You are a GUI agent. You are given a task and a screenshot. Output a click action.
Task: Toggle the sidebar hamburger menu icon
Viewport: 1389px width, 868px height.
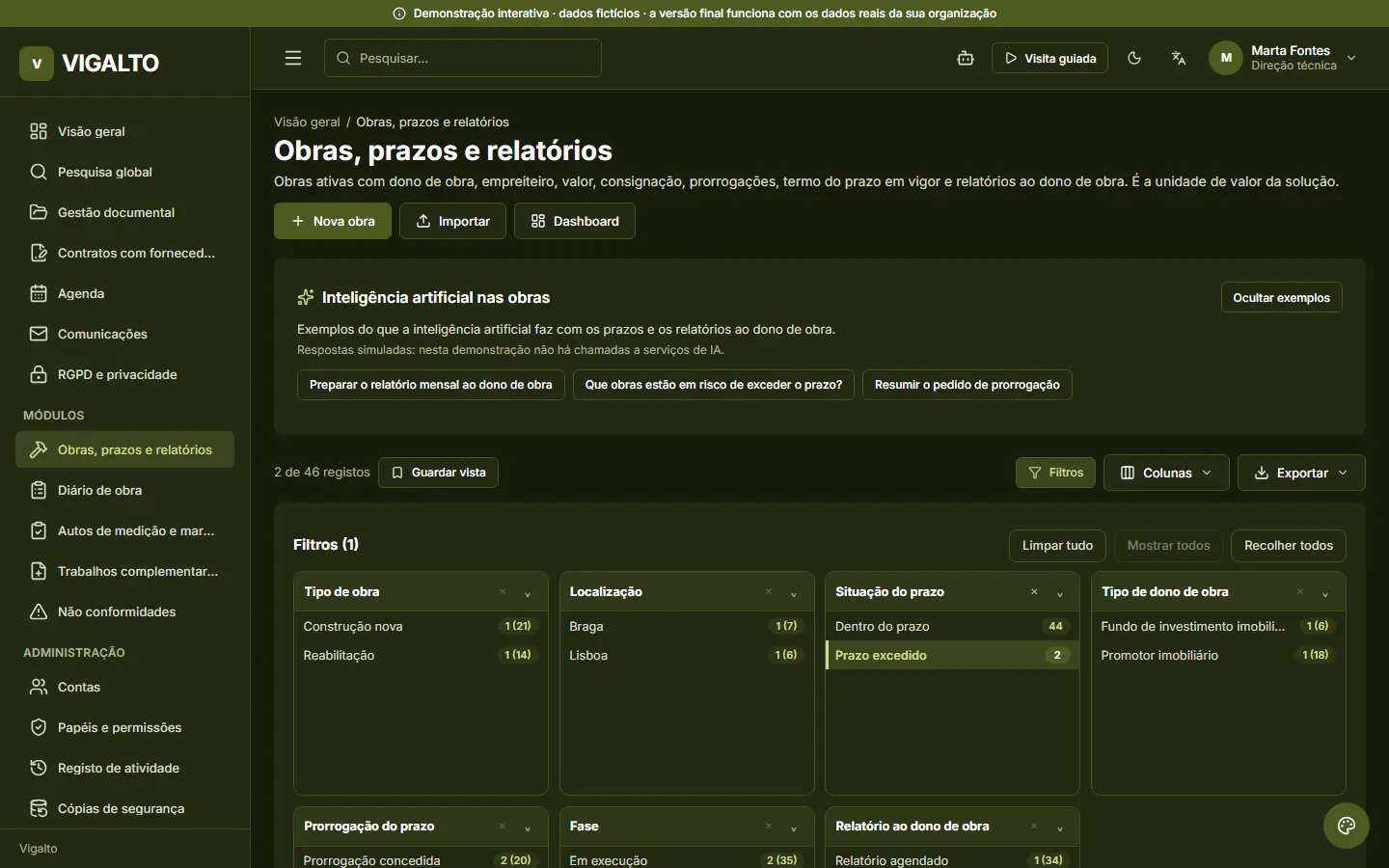coord(293,58)
